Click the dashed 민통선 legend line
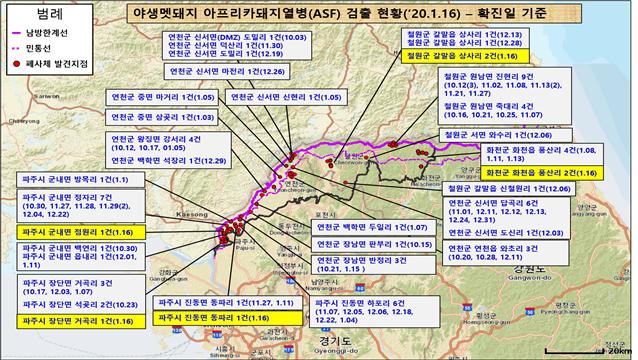The width and height of the screenshot is (638, 360). [x=17, y=48]
